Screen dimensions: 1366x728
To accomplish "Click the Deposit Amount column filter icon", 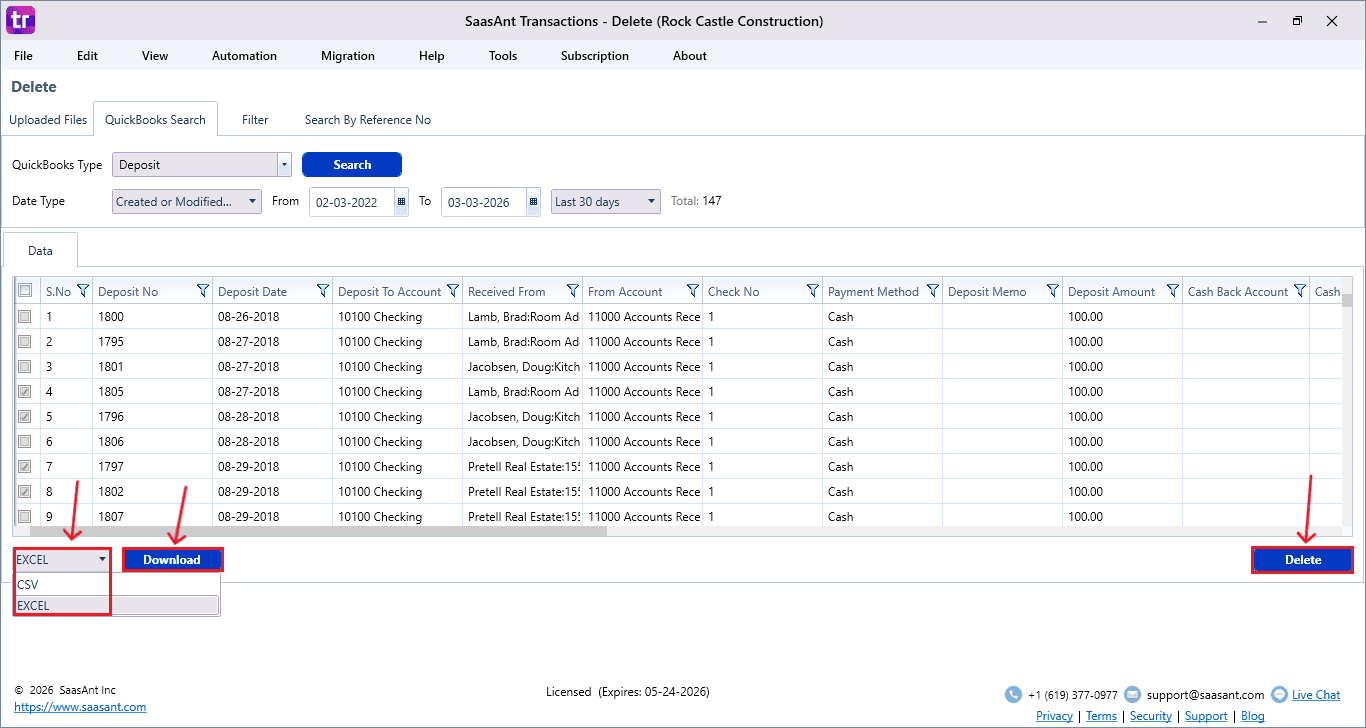I will (1173, 291).
